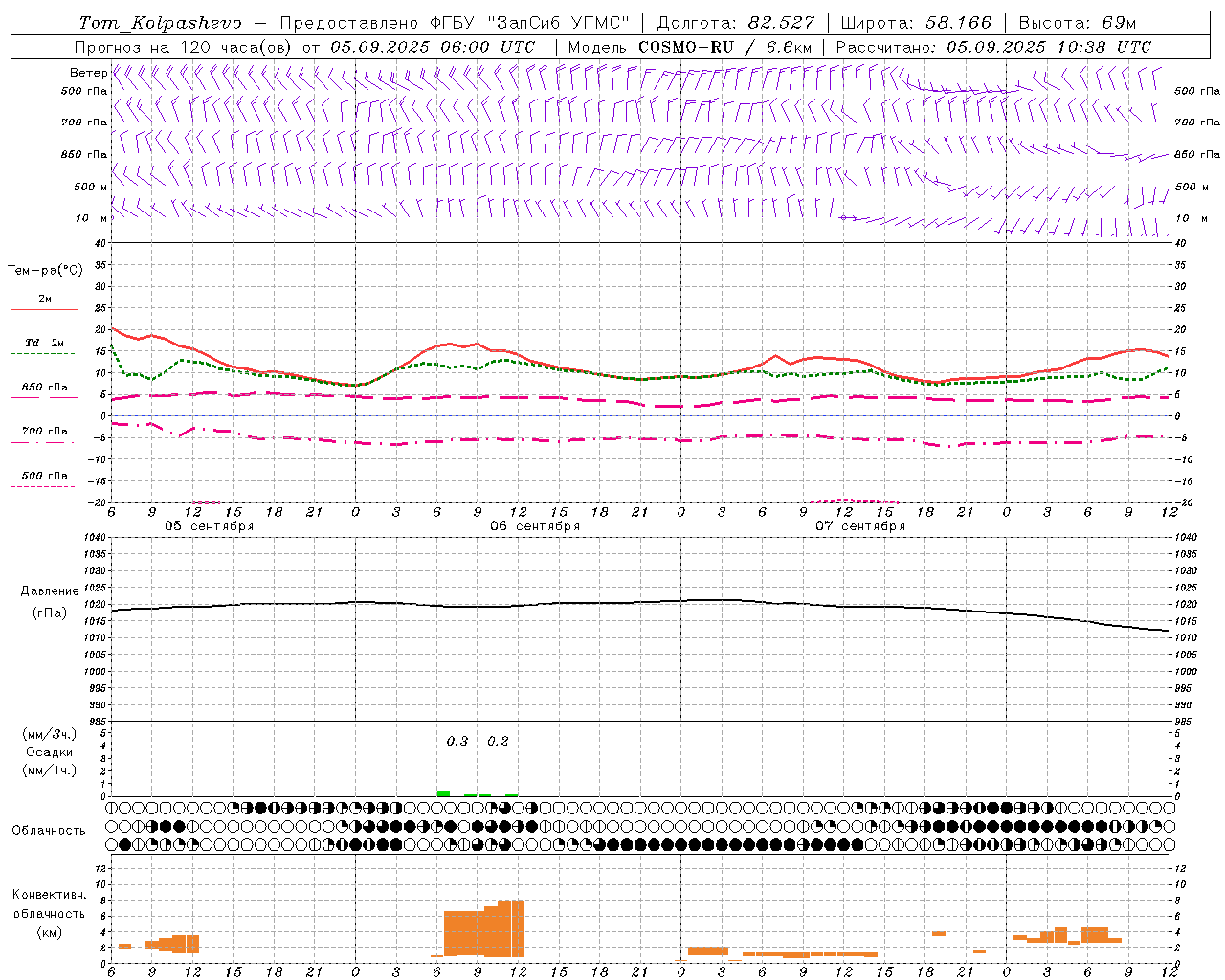Click the 700 гПа temperature legend entry
This screenshot has height=980, width=1225.
pos(44,435)
